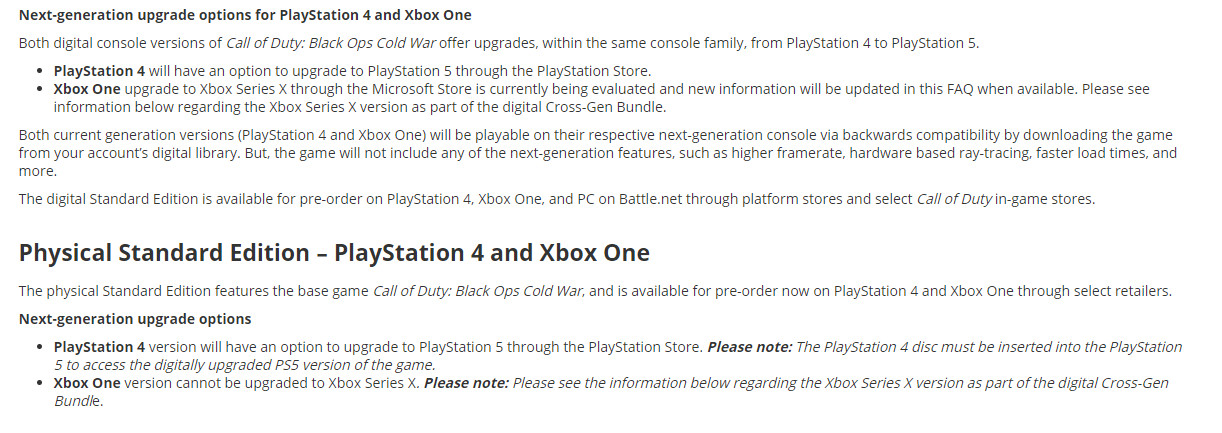Click bold "PlayStation 4" in the physical edition bullets
1222x433 pixels.
[x=99, y=347]
